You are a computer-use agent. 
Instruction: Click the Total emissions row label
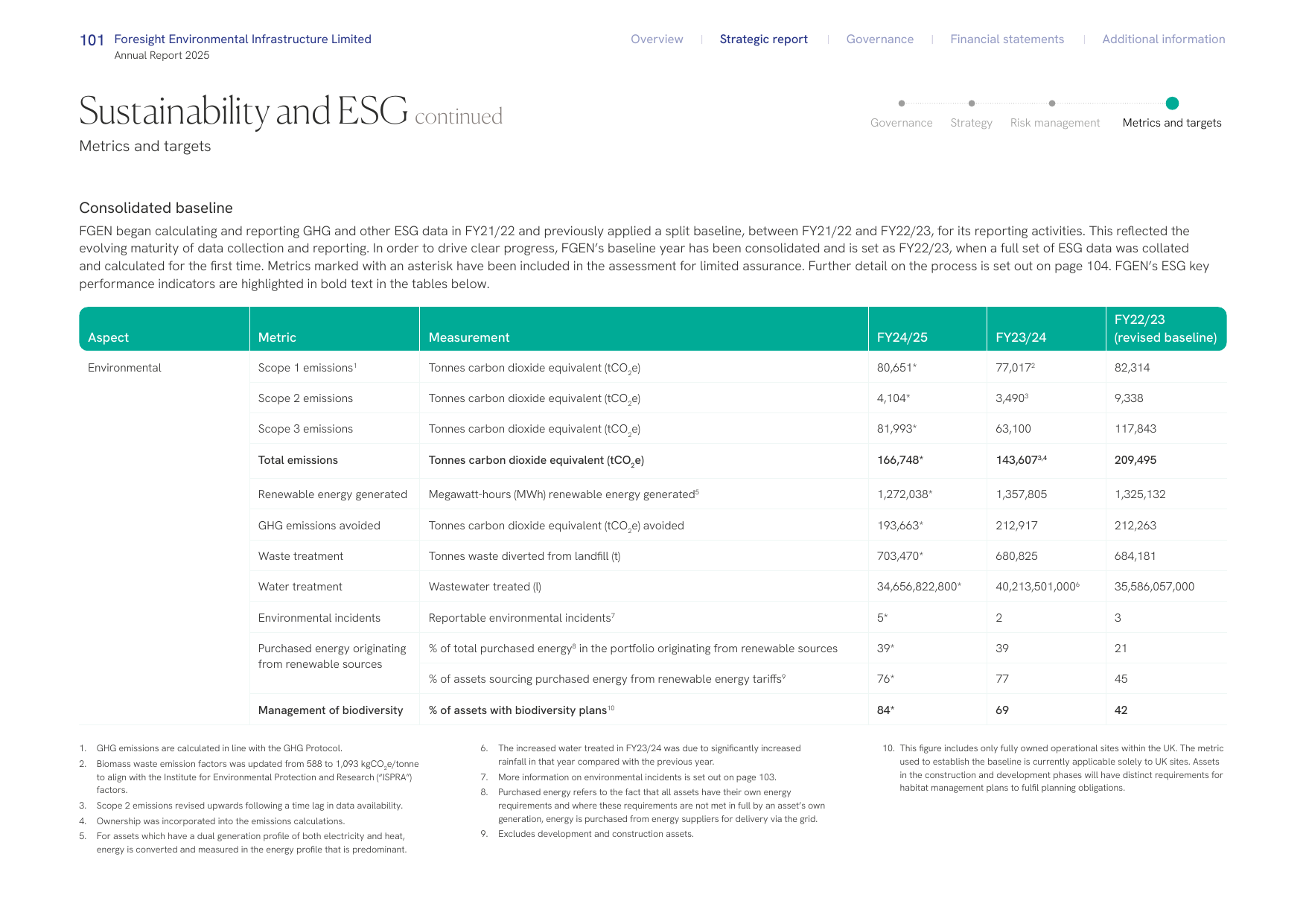point(298,460)
